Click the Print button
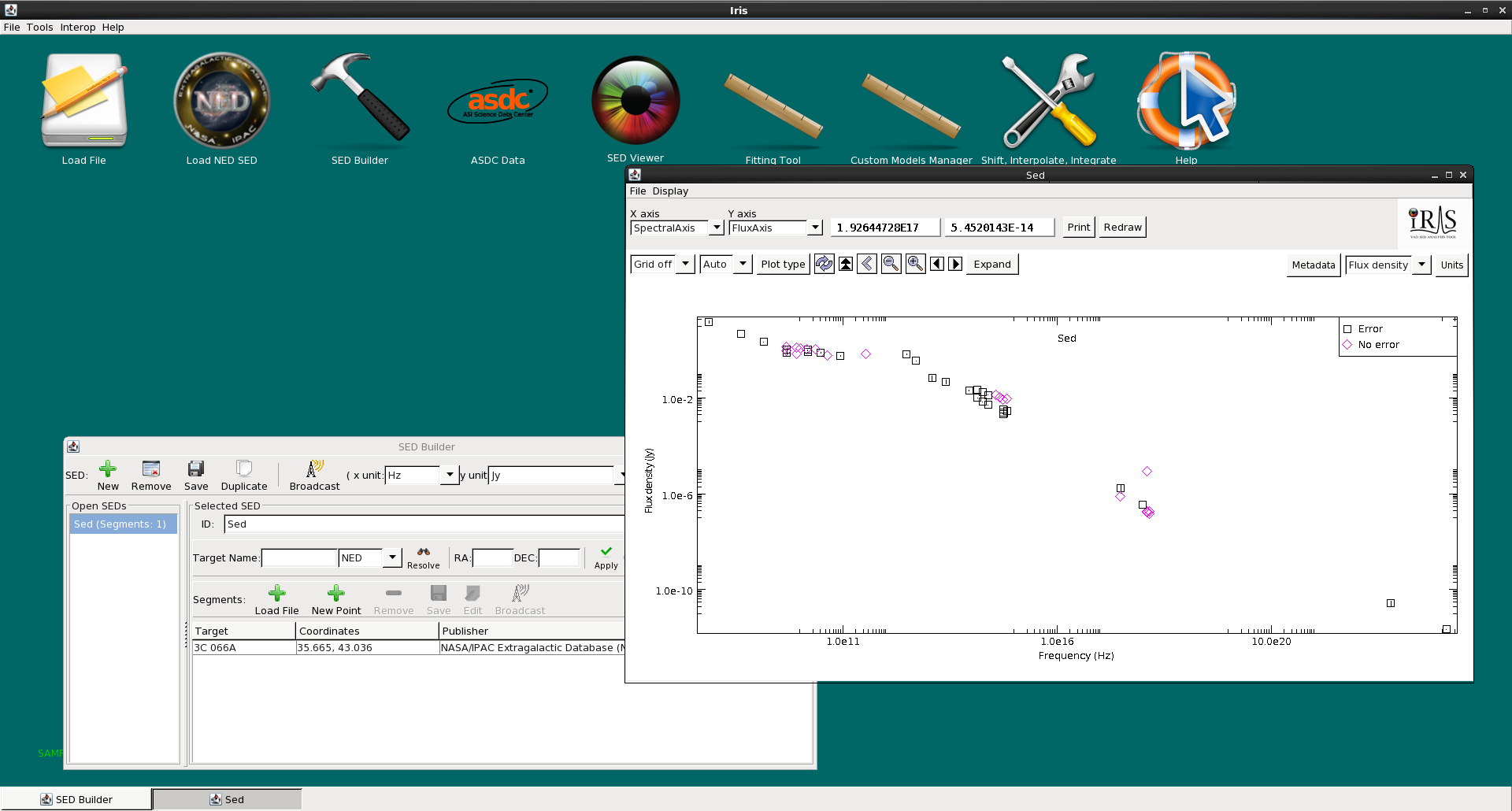 (1079, 228)
